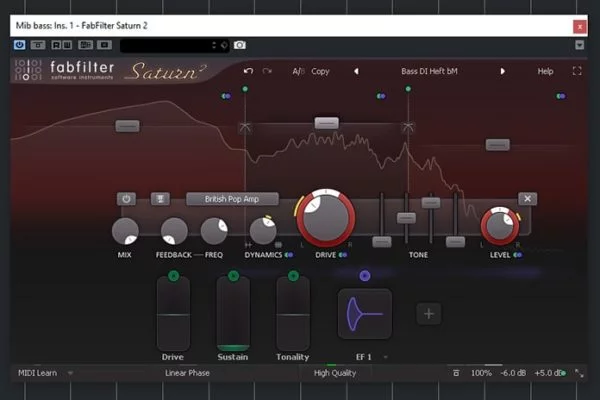Image resolution: width=600 pixels, height=400 pixels.
Task: Expand the EF 1 dropdown arrow
Action: click(385, 358)
